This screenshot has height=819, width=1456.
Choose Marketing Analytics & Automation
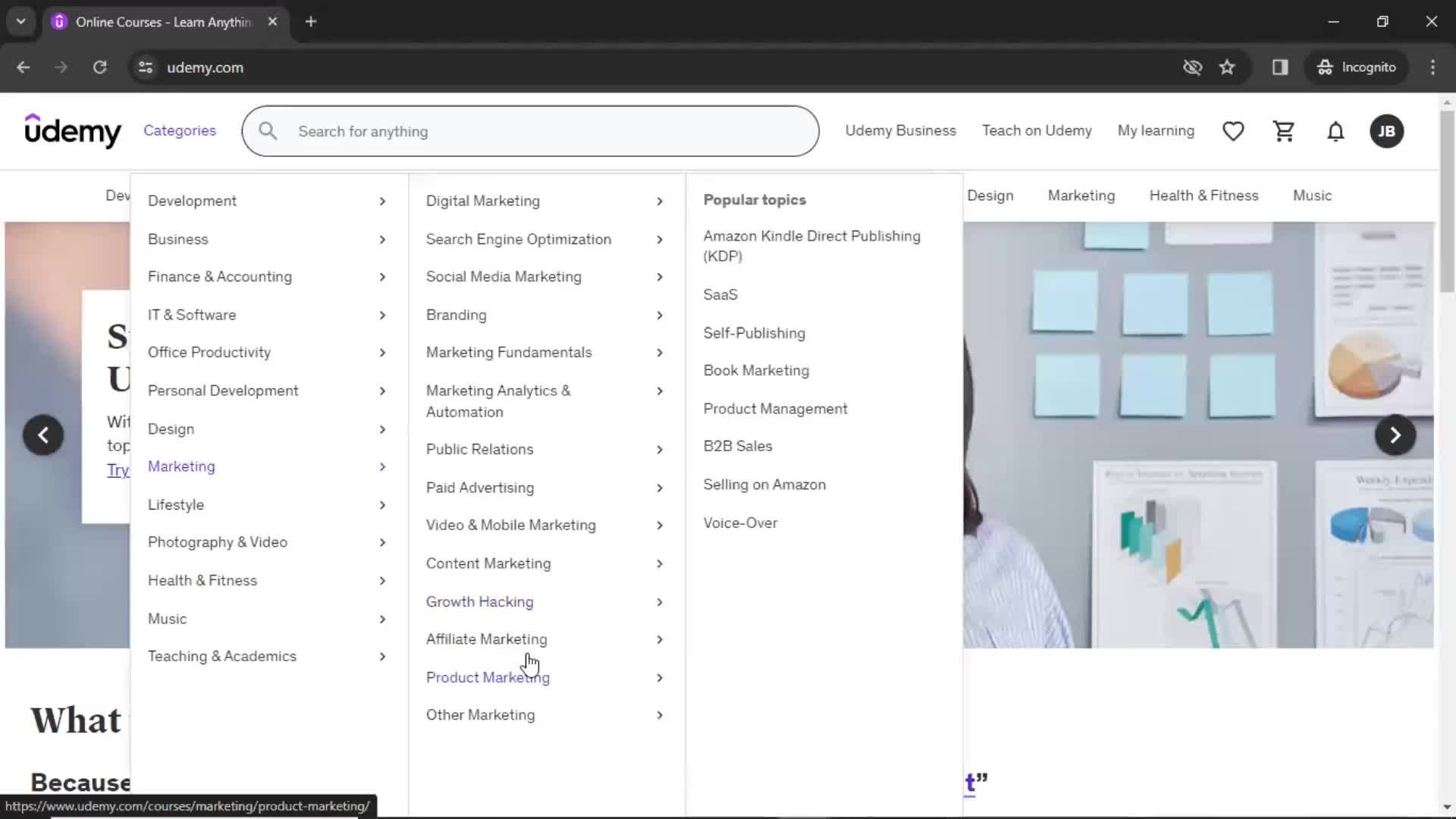coord(498,401)
